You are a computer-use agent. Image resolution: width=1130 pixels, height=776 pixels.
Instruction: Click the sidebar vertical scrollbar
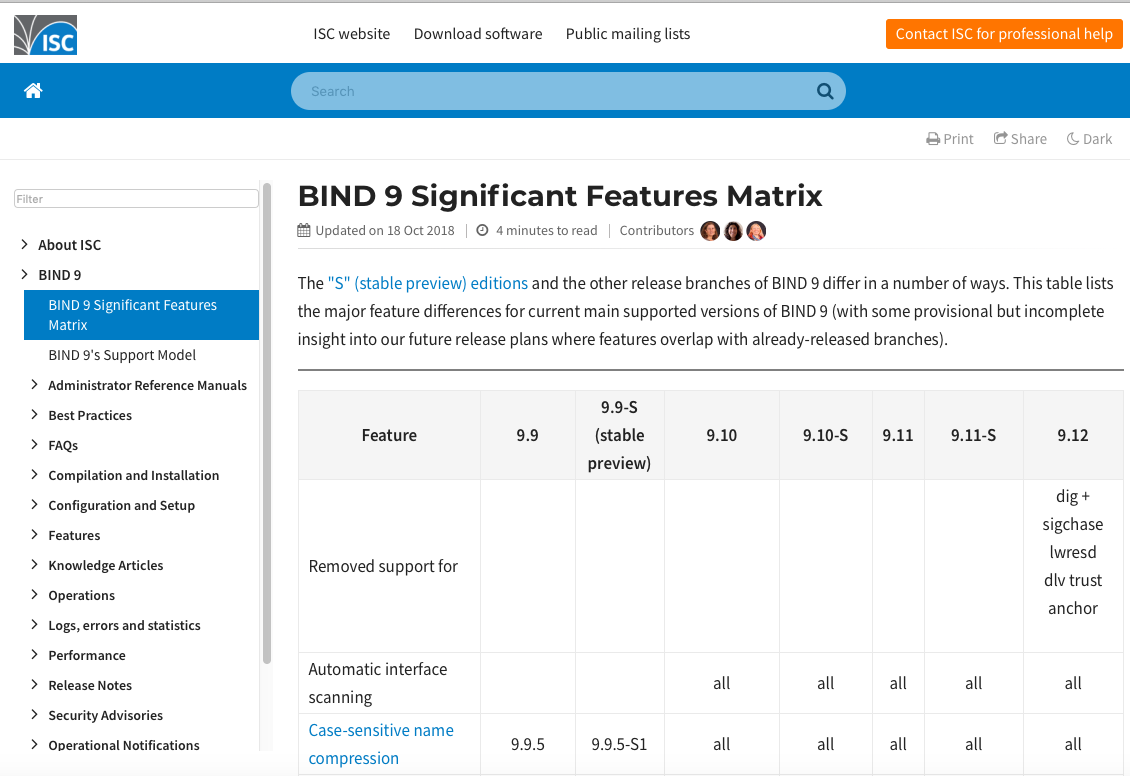click(x=267, y=424)
